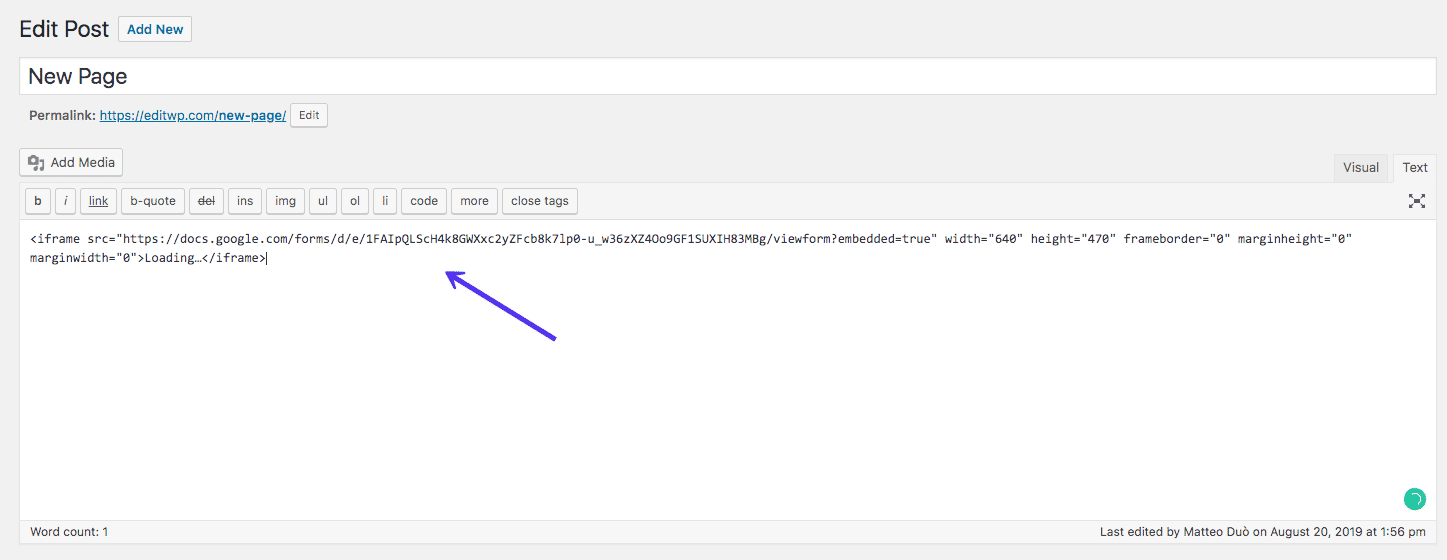Viewport: 1447px width, 560px height.
Task: Switch to the Visual editor tab
Action: point(1360,168)
